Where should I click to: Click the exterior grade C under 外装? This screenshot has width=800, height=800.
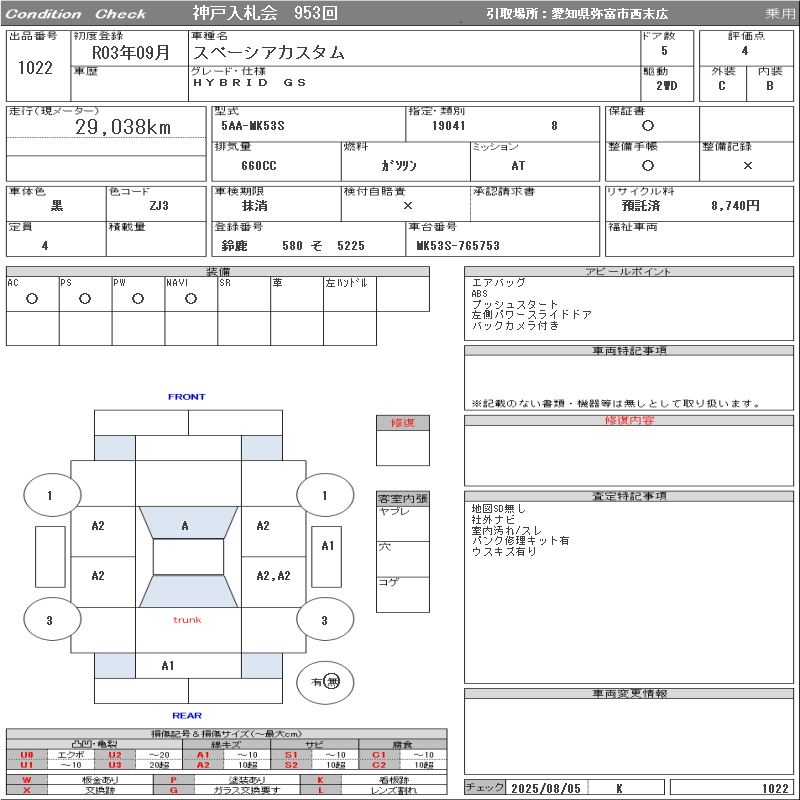click(x=721, y=85)
